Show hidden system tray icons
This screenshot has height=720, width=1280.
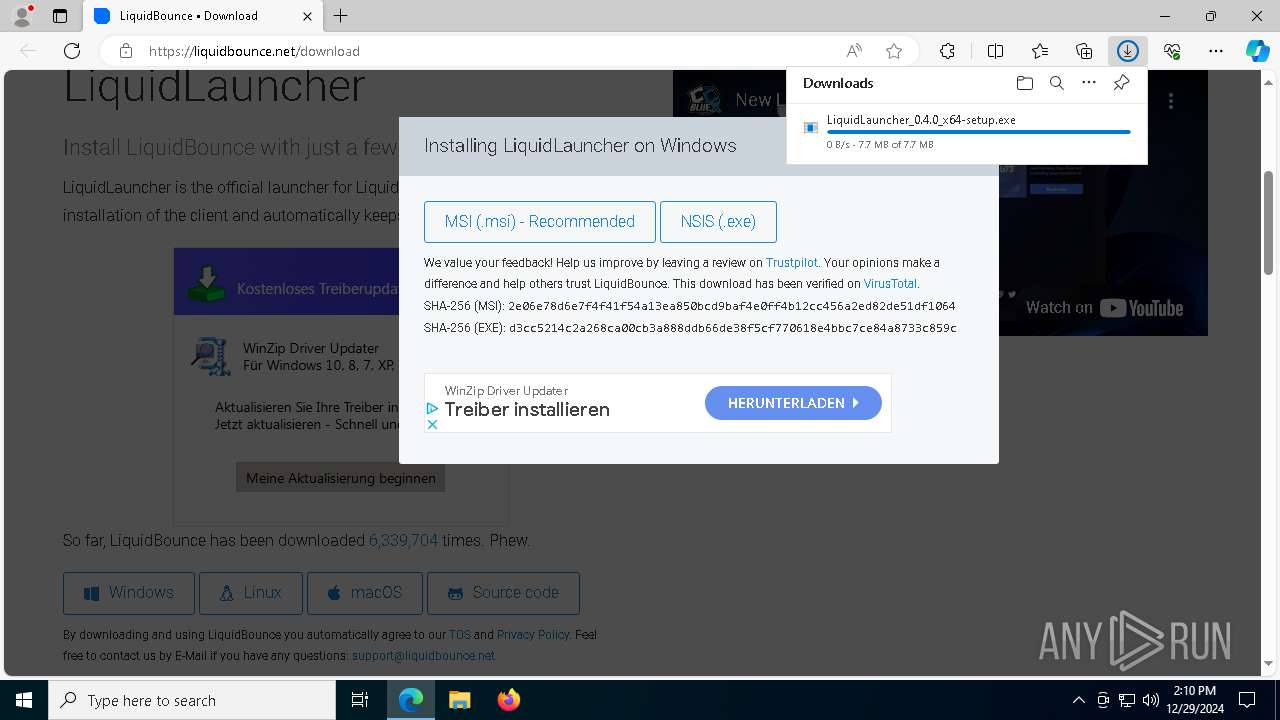tap(1078, 700)
